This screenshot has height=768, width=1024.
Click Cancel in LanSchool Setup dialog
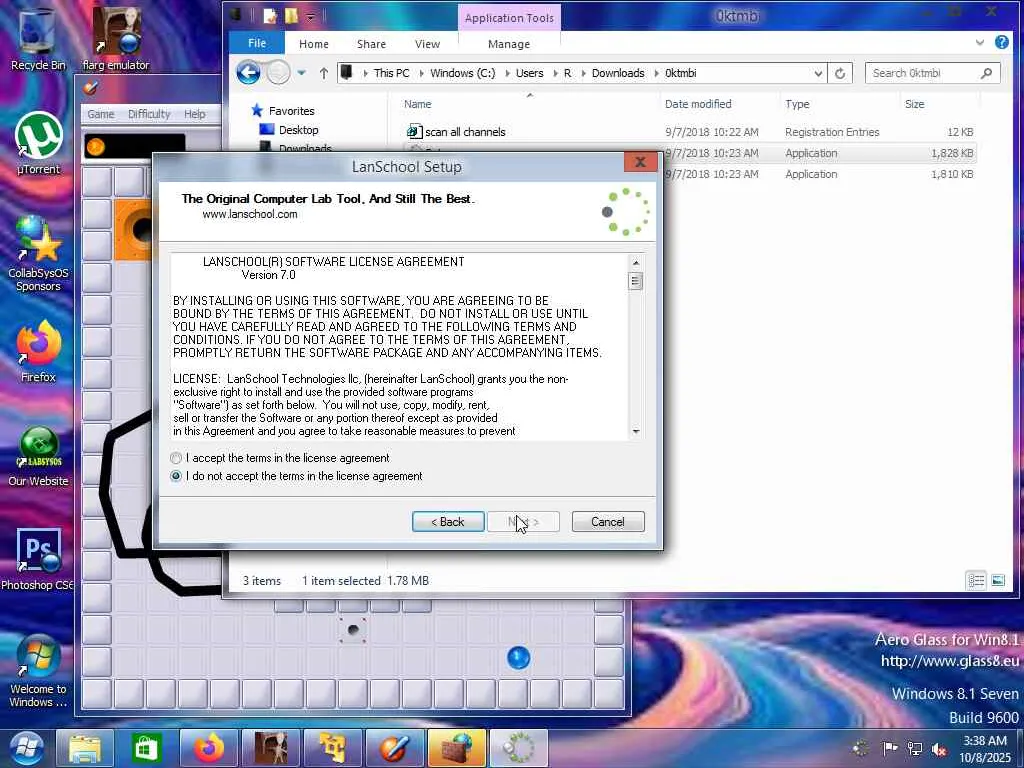click(608, 522)
